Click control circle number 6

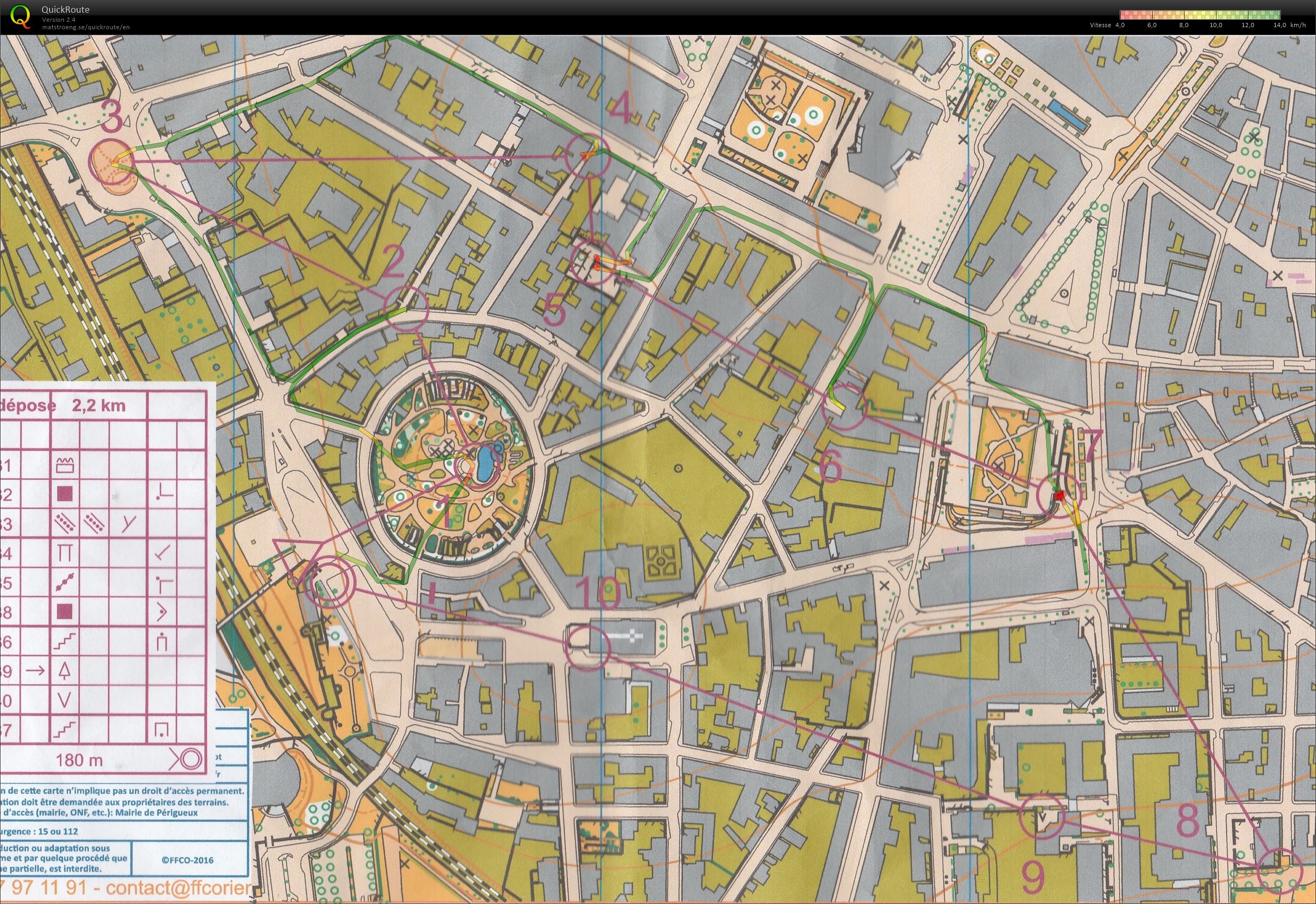coord(844,406)
